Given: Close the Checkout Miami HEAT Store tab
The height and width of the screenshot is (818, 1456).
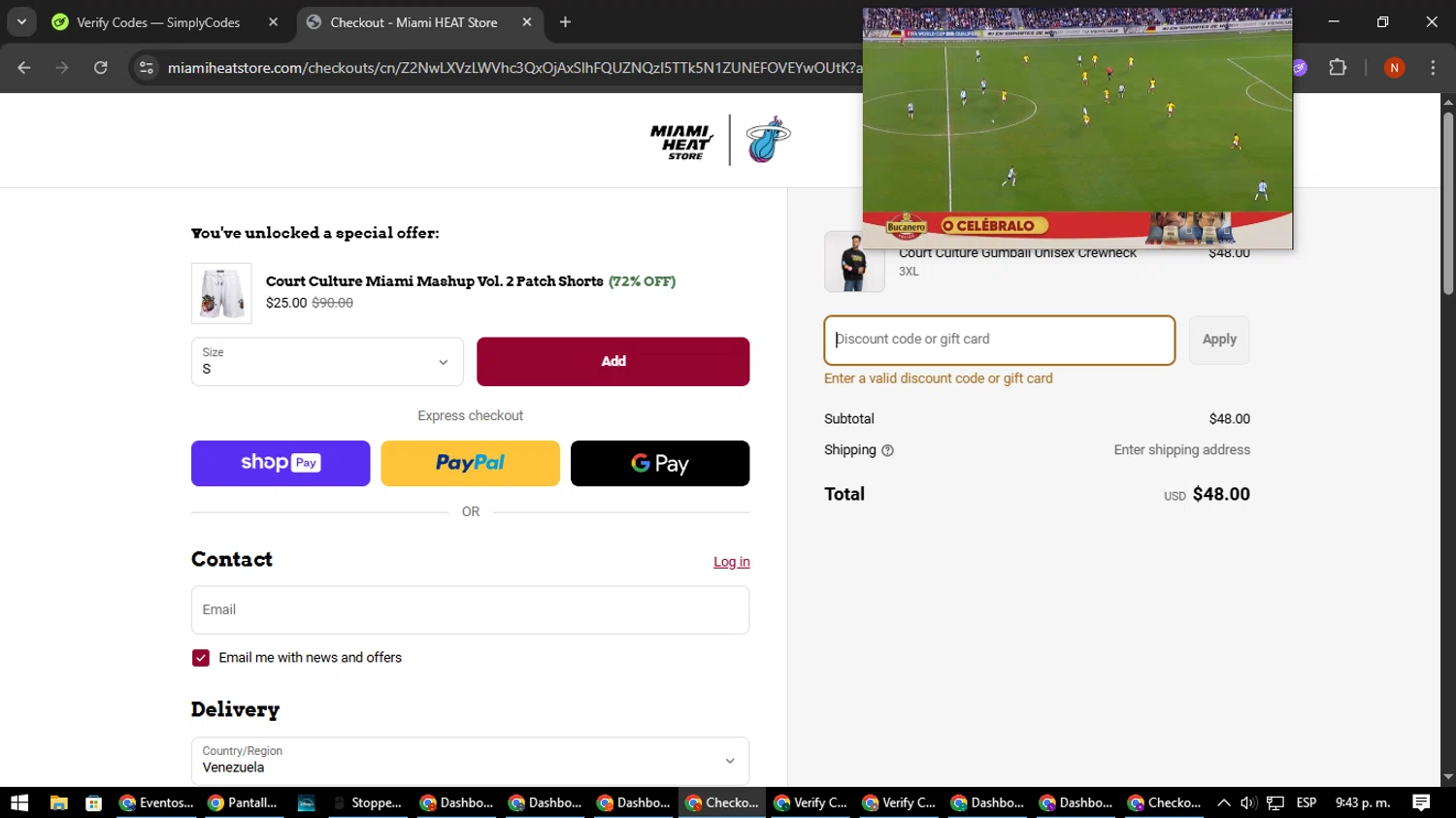Looking at the screenshot, I should tap(527, 22).
